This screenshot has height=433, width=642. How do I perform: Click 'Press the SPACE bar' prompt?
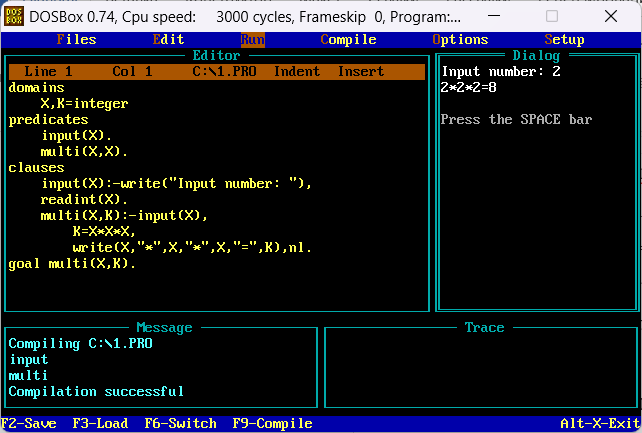click(x=516, y=120)
